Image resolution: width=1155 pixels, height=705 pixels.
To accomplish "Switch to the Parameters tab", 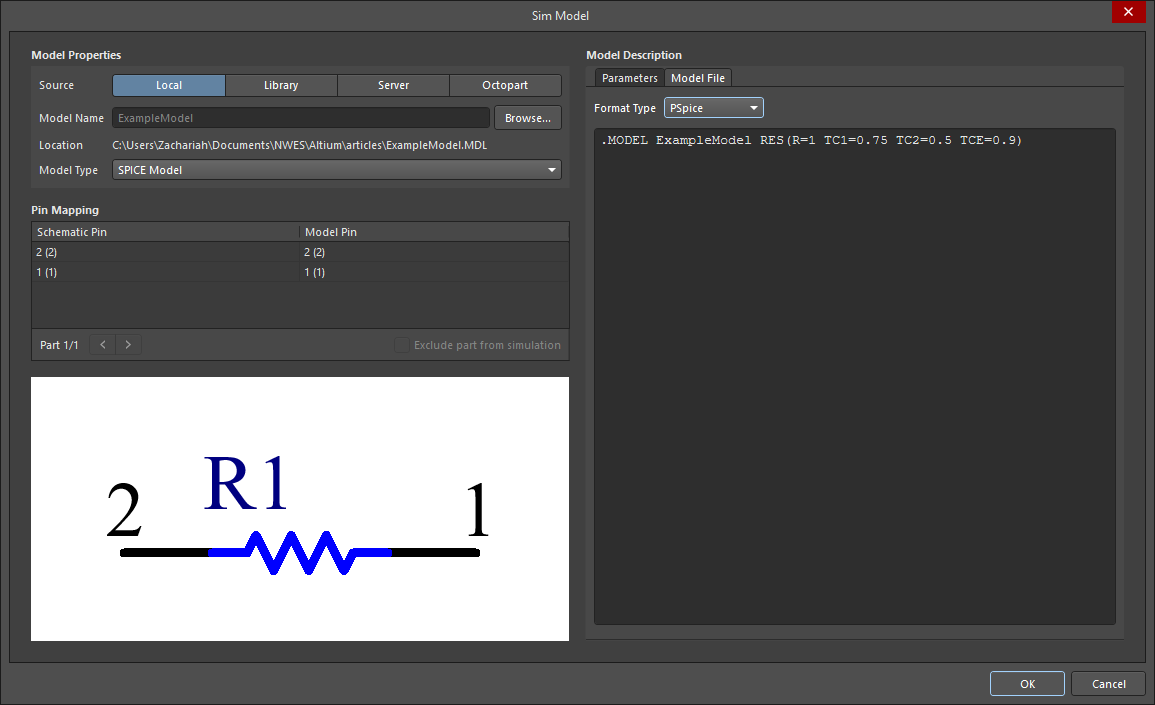I will (629, 77).
